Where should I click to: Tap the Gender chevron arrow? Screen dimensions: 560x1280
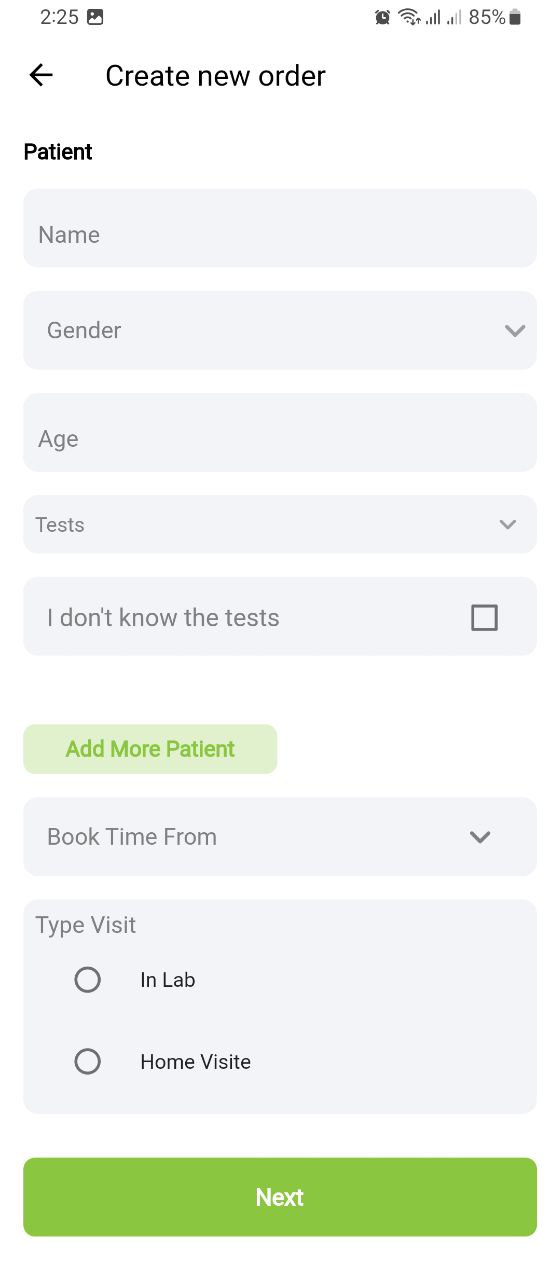[515, 331]
